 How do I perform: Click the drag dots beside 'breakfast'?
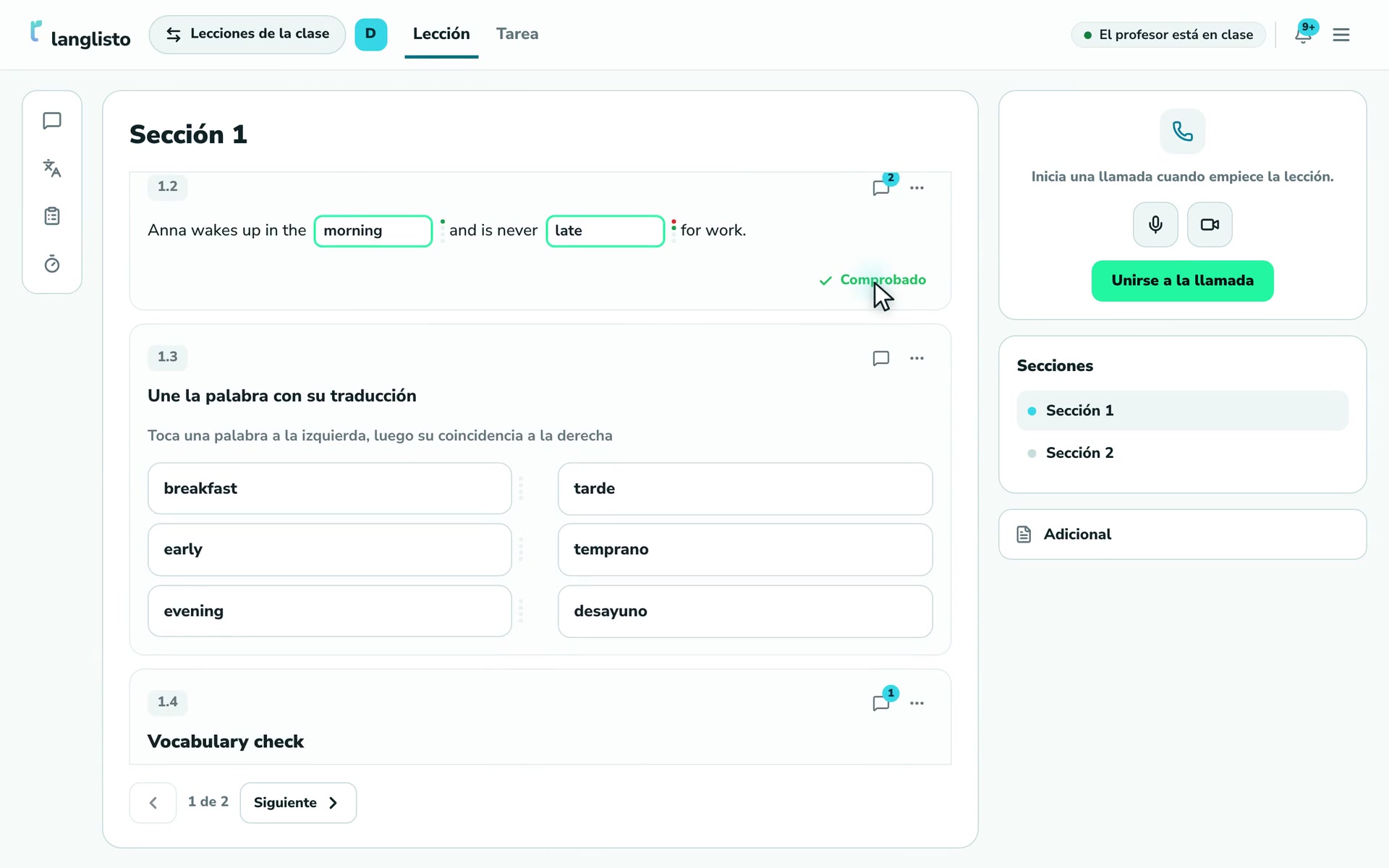click(x=521, y=489)
